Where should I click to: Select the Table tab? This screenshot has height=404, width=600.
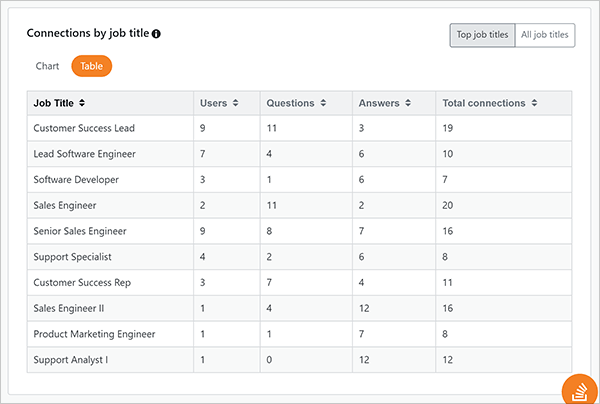click(x=91, y=66)
